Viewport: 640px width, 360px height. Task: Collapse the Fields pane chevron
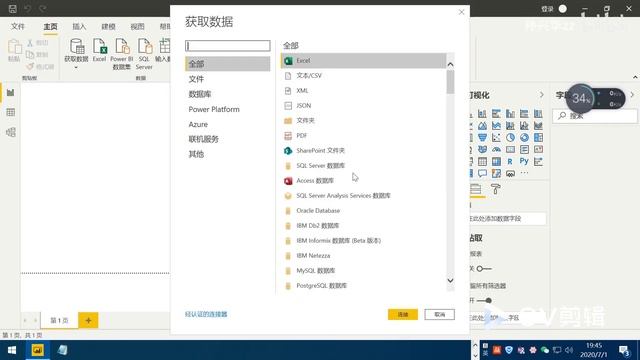632,95
